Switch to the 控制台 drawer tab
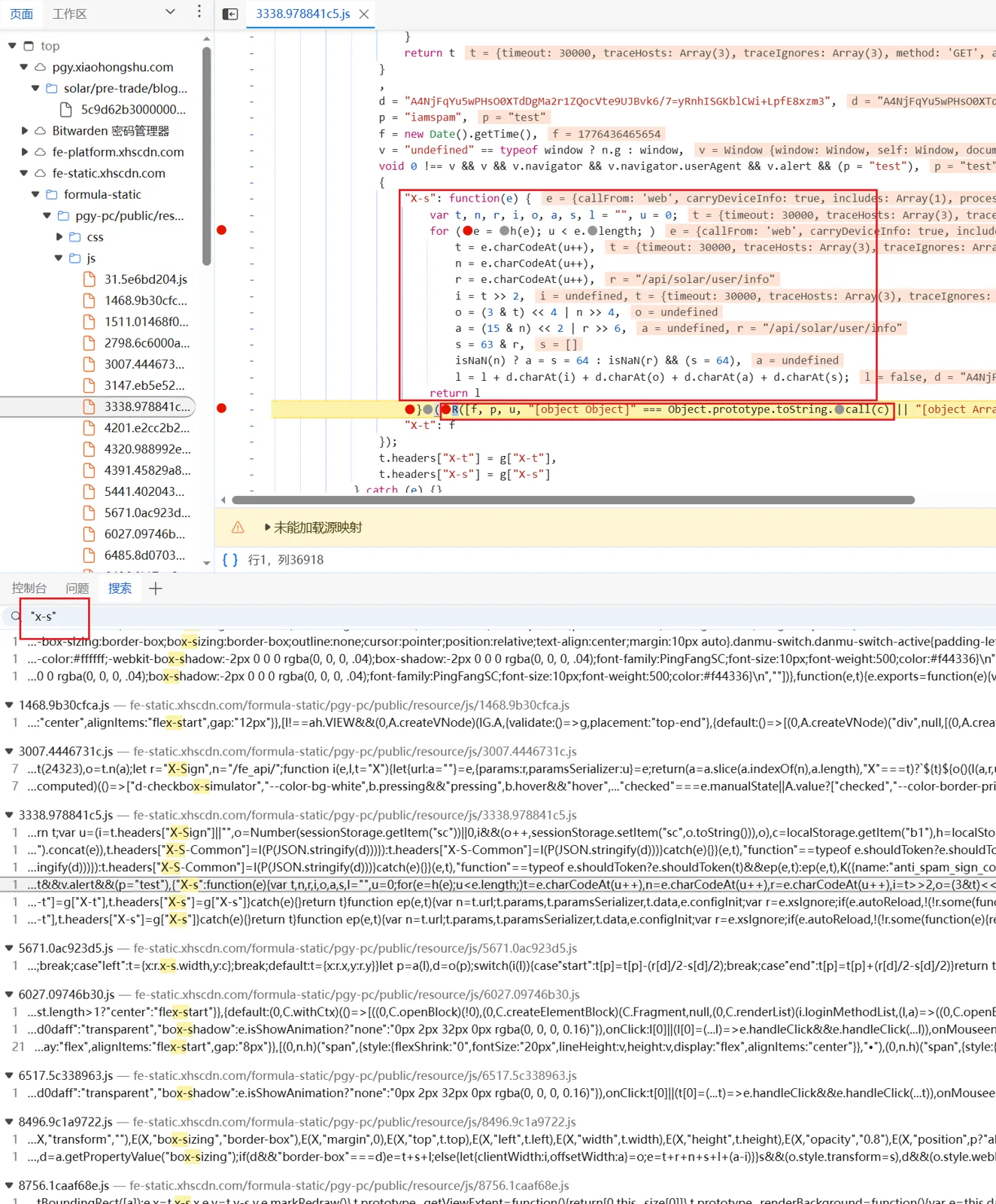This screenshot has height=1204, width=996. (x=29, y=588)
